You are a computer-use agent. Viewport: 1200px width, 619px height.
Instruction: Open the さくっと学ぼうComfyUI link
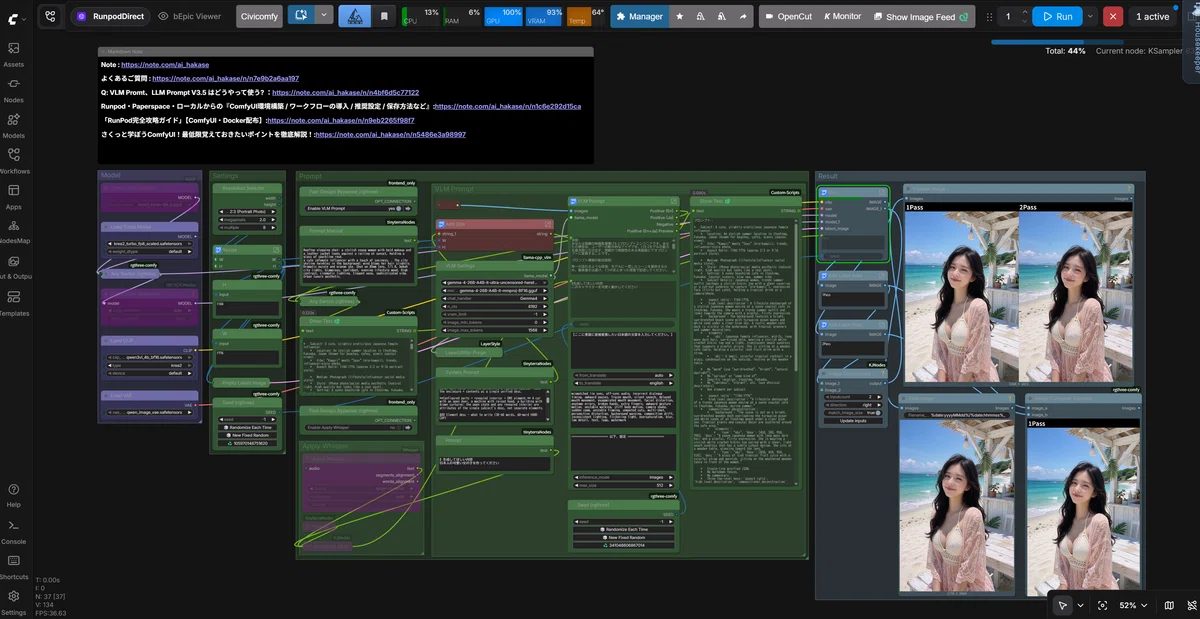pos(390,134)
